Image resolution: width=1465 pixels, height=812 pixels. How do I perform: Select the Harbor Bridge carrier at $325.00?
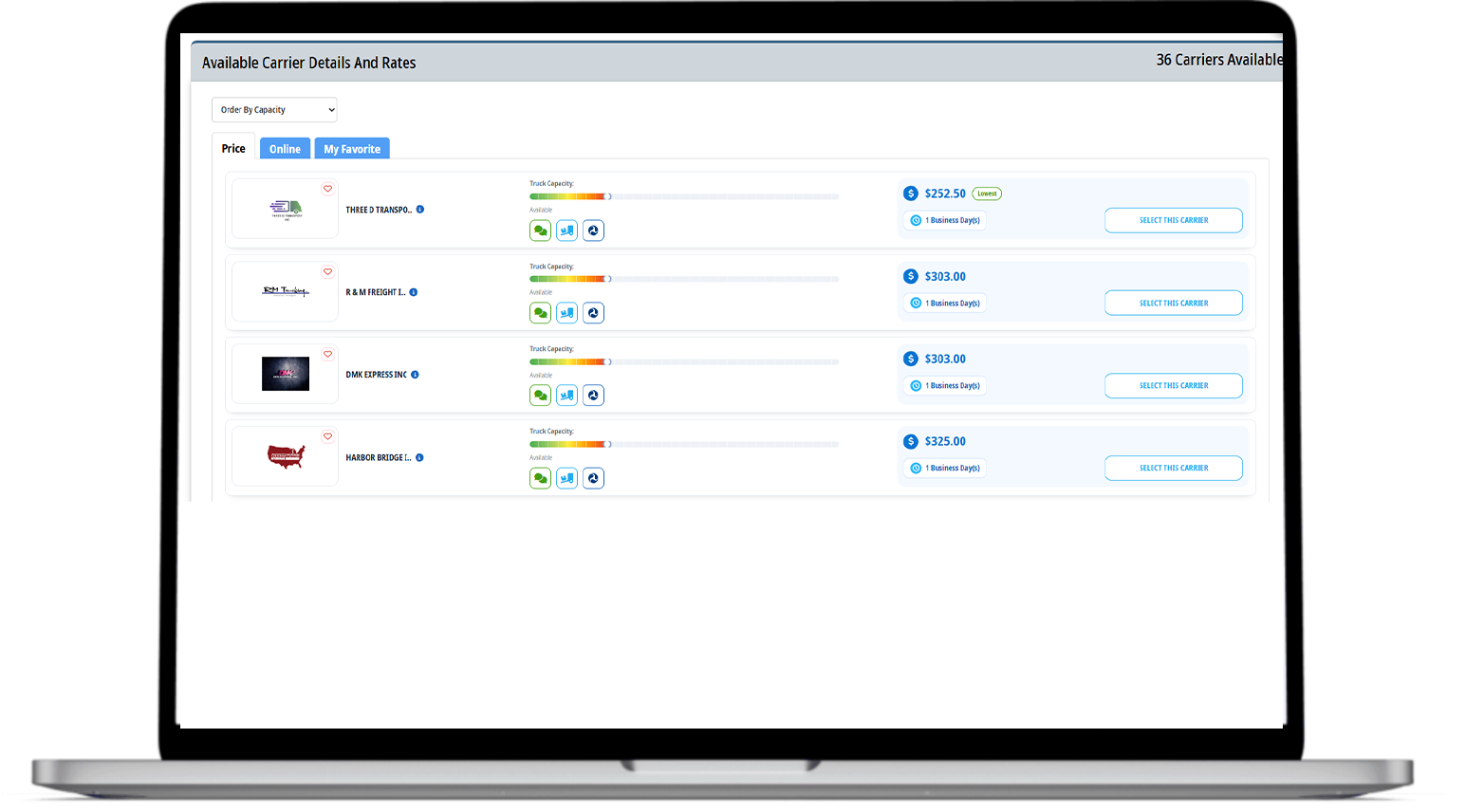pyautogui.click(x=1173, y=468)
